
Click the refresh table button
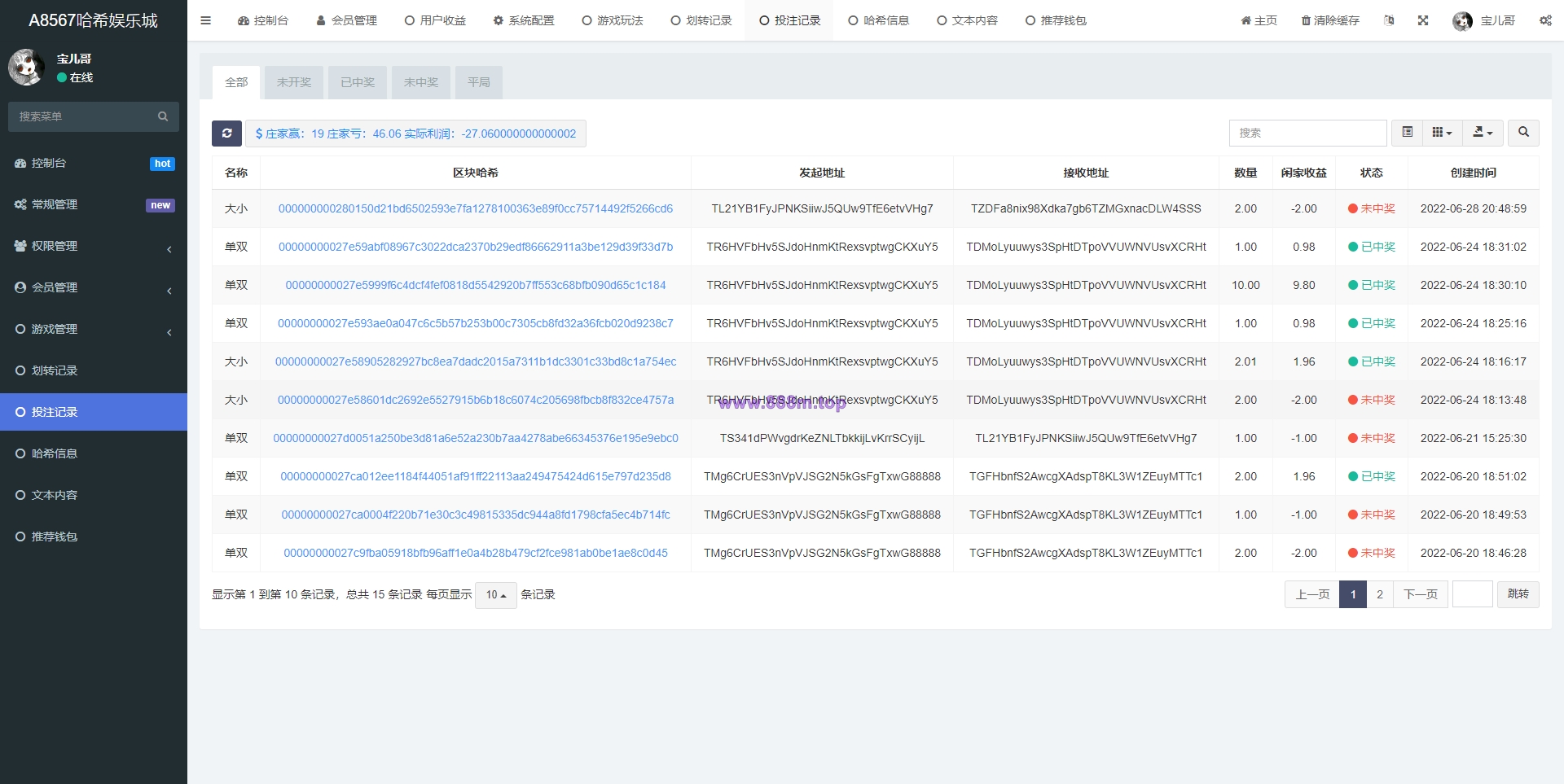(226, 134)
